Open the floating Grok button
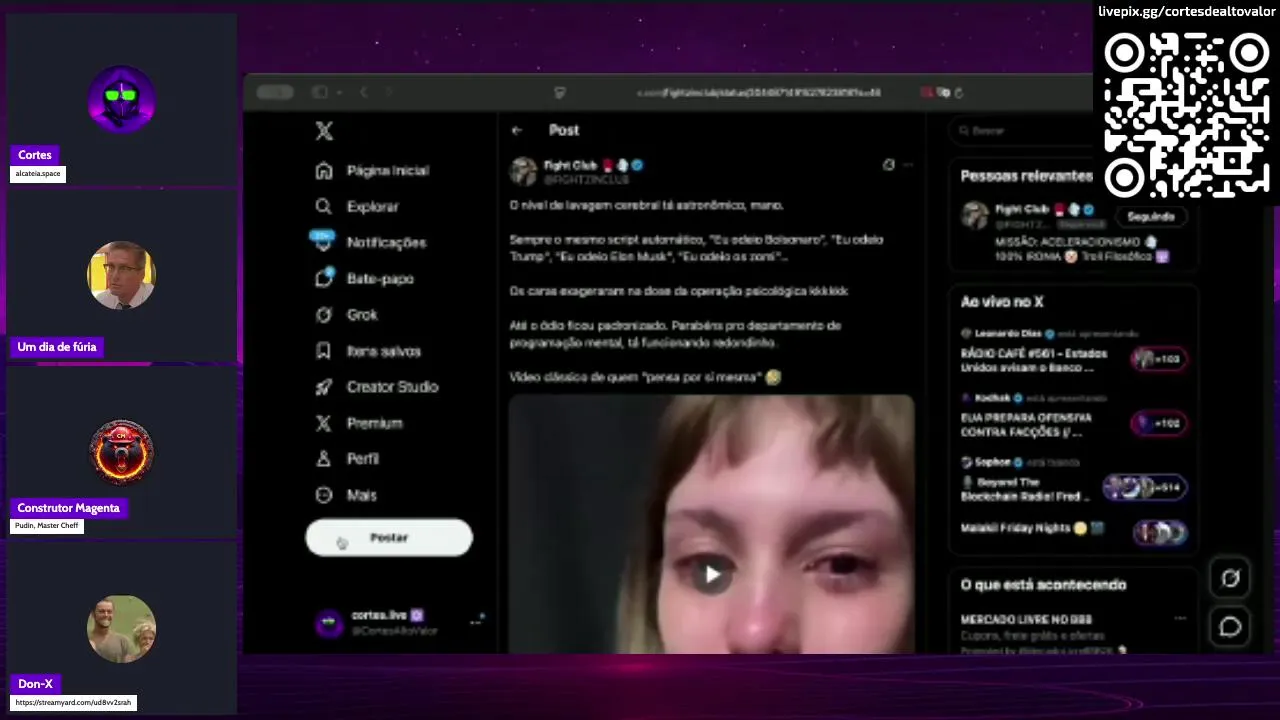Screen dimensions: 1280x720 [1230, 578]
